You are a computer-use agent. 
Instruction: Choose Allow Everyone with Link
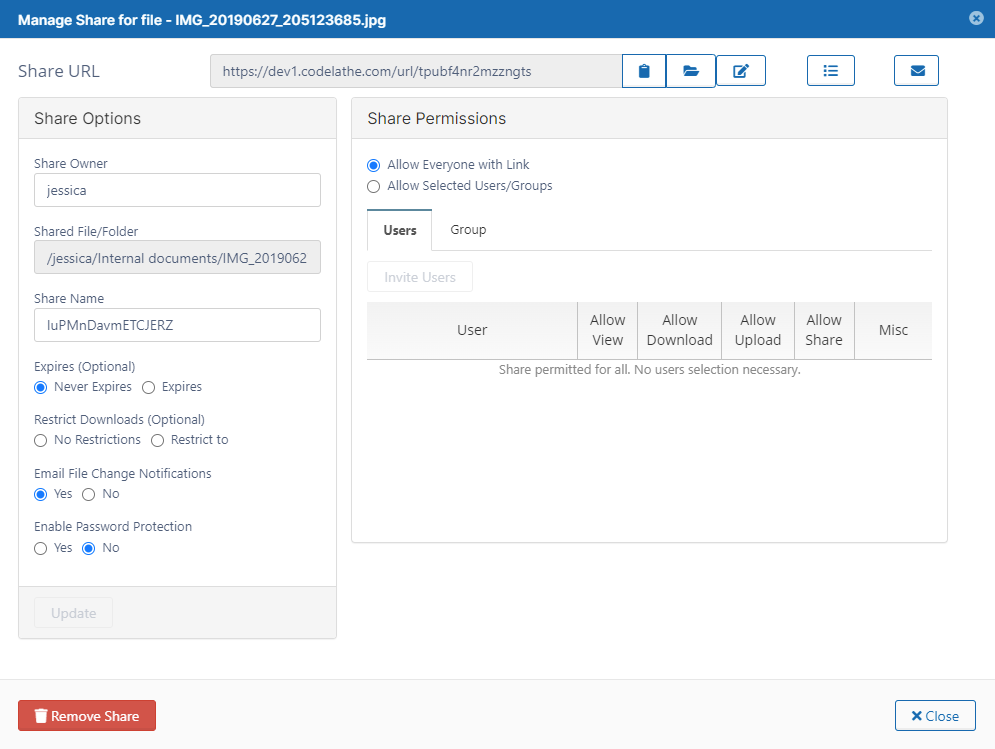[x=374, y=165]
